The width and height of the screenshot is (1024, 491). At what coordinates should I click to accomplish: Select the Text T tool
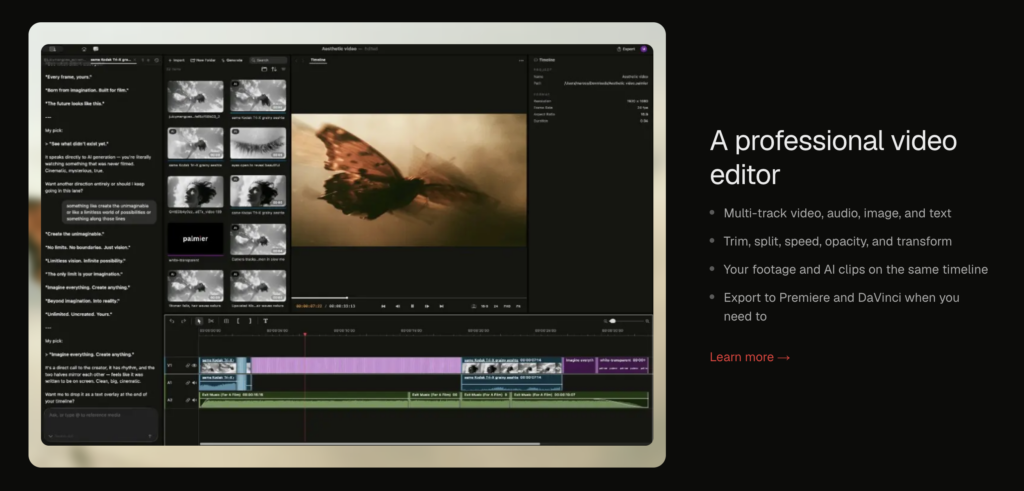(265, 321)
